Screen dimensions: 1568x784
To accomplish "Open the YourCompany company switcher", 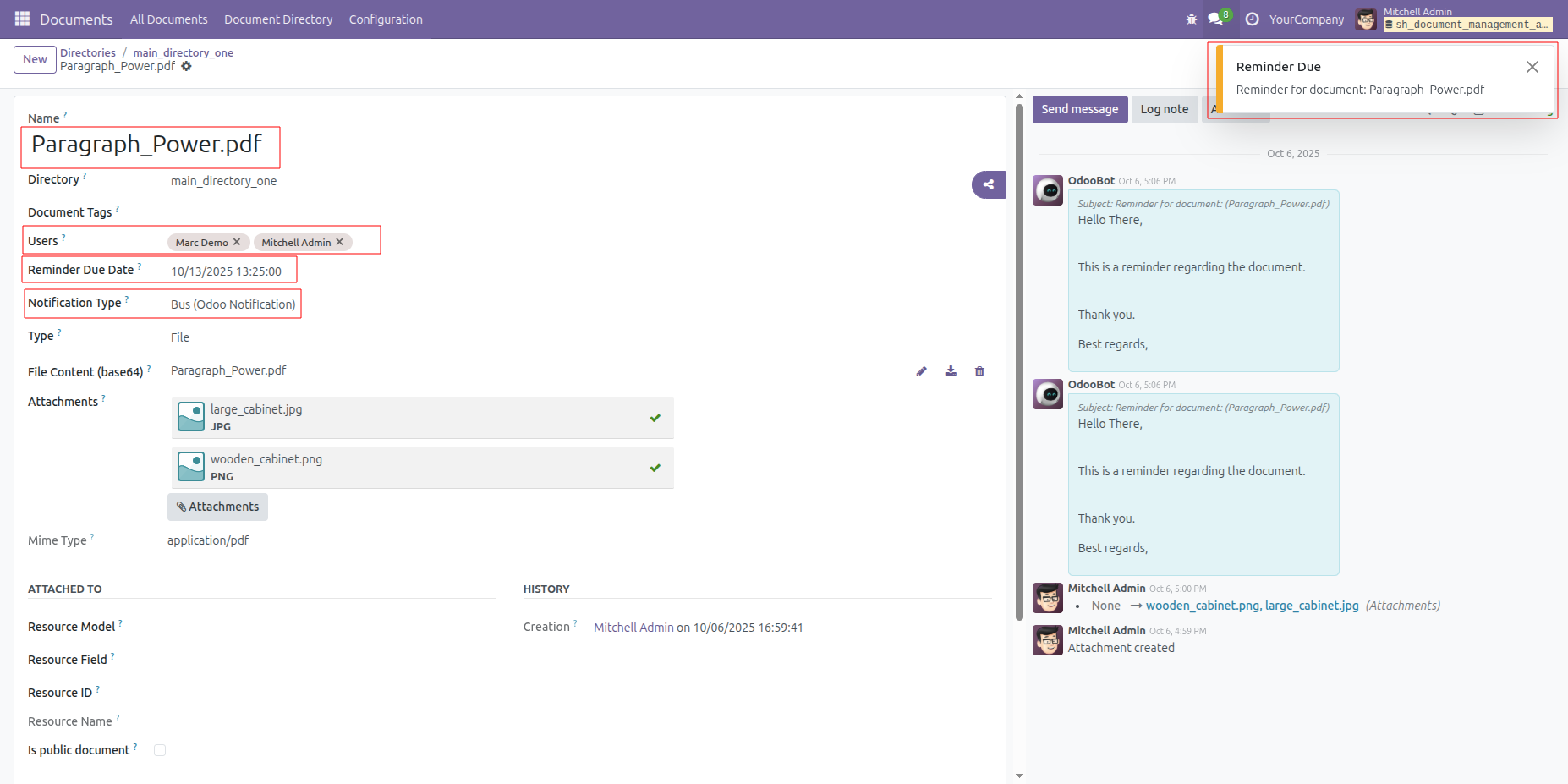I will [1307, 19].
